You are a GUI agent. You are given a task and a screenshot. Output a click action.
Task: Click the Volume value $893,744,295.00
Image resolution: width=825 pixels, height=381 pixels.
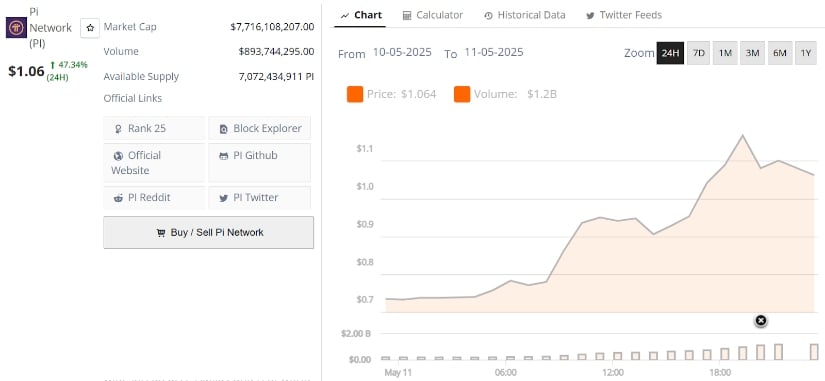pyautogui.click(x=276, y=51)
